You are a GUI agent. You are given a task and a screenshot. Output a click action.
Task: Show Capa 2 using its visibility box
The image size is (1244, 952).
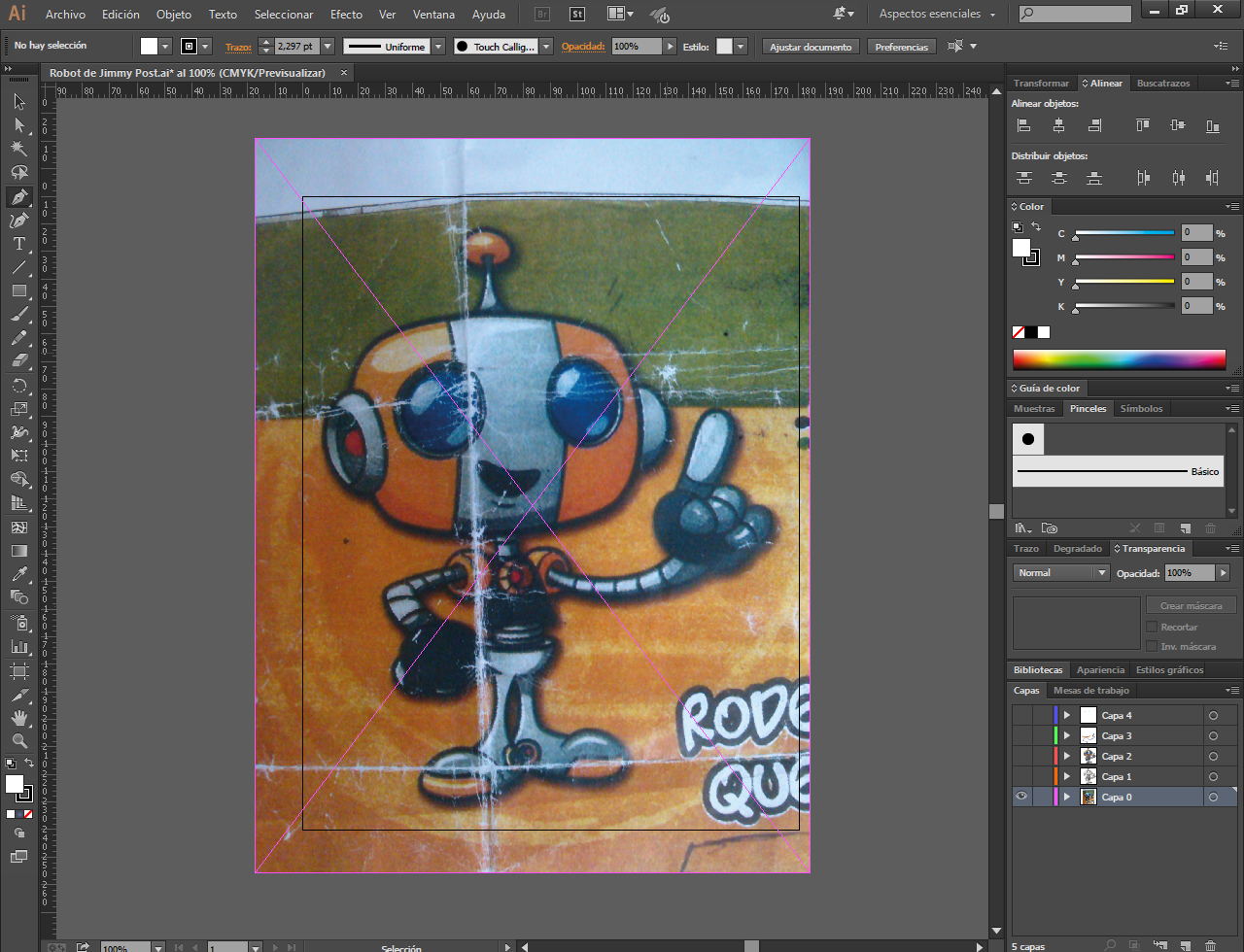pos(1021,756)
